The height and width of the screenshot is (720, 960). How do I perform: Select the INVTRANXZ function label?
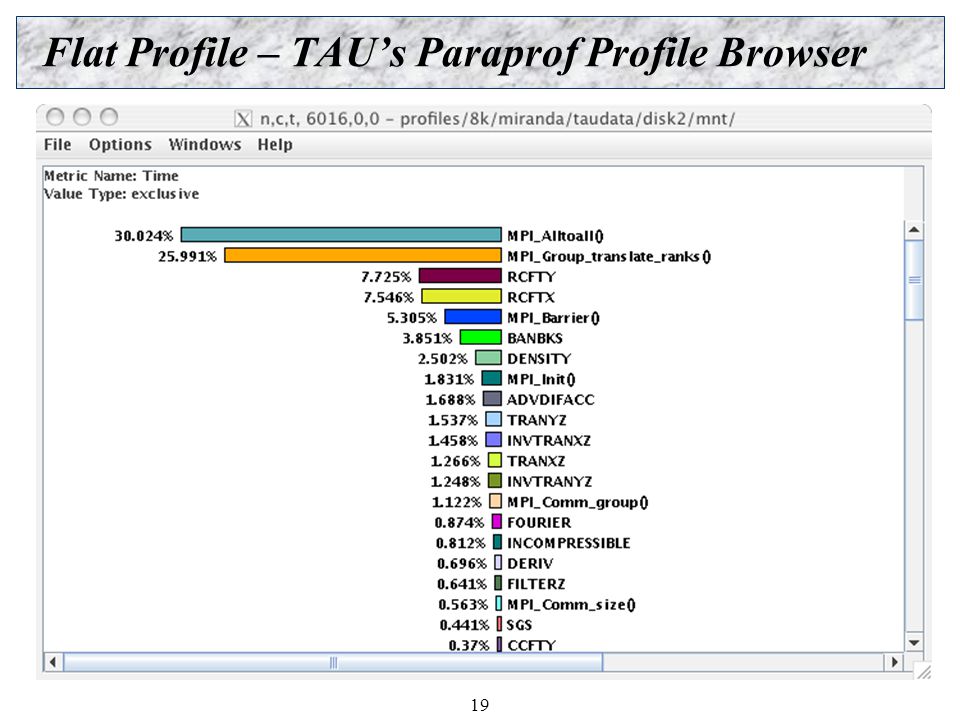[x=549, y=441]
